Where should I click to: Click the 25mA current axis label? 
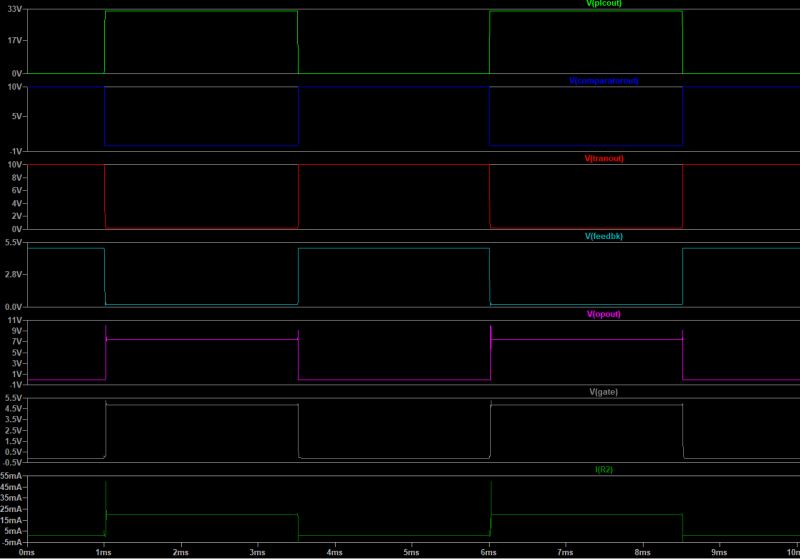tap(11, 509)
